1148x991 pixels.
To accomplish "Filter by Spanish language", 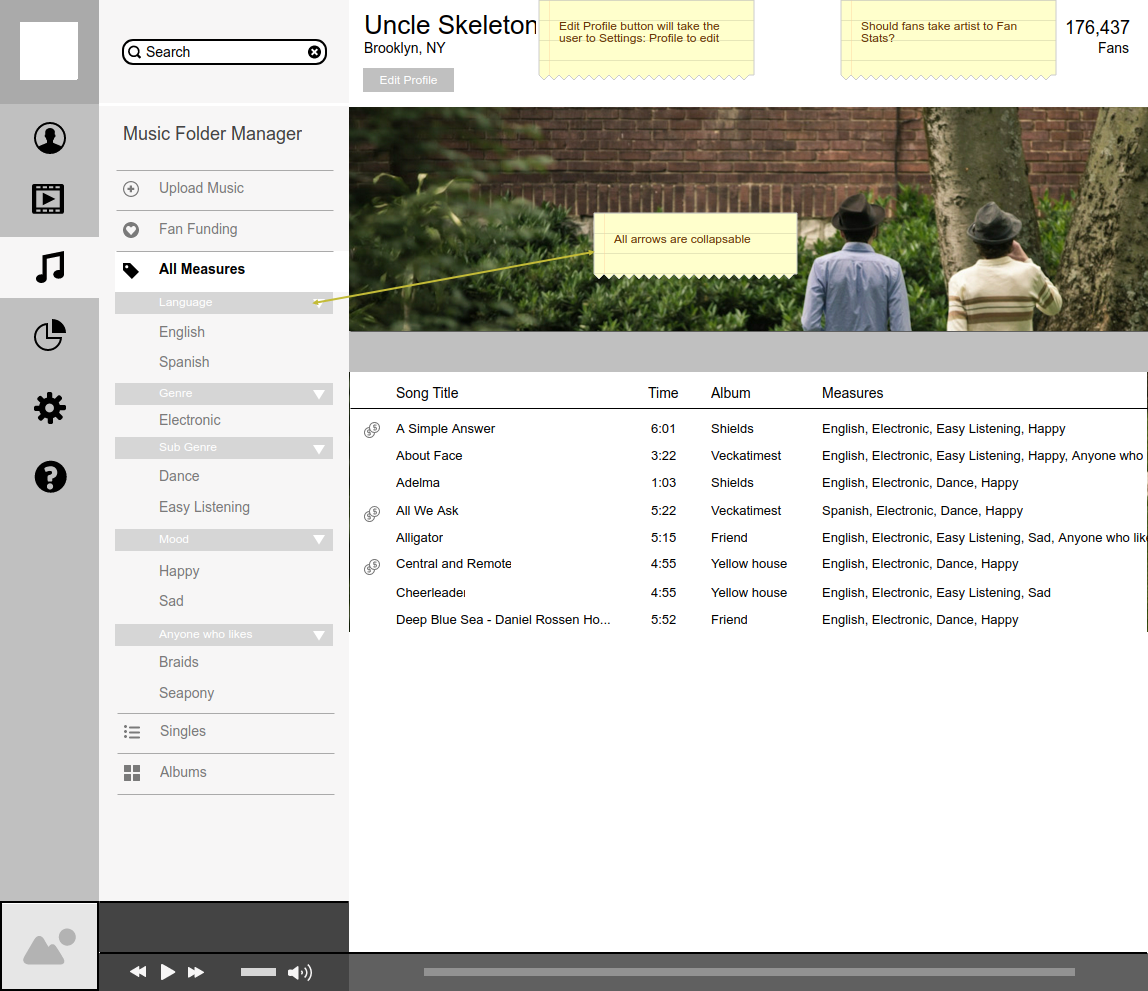I will point(184,362).
